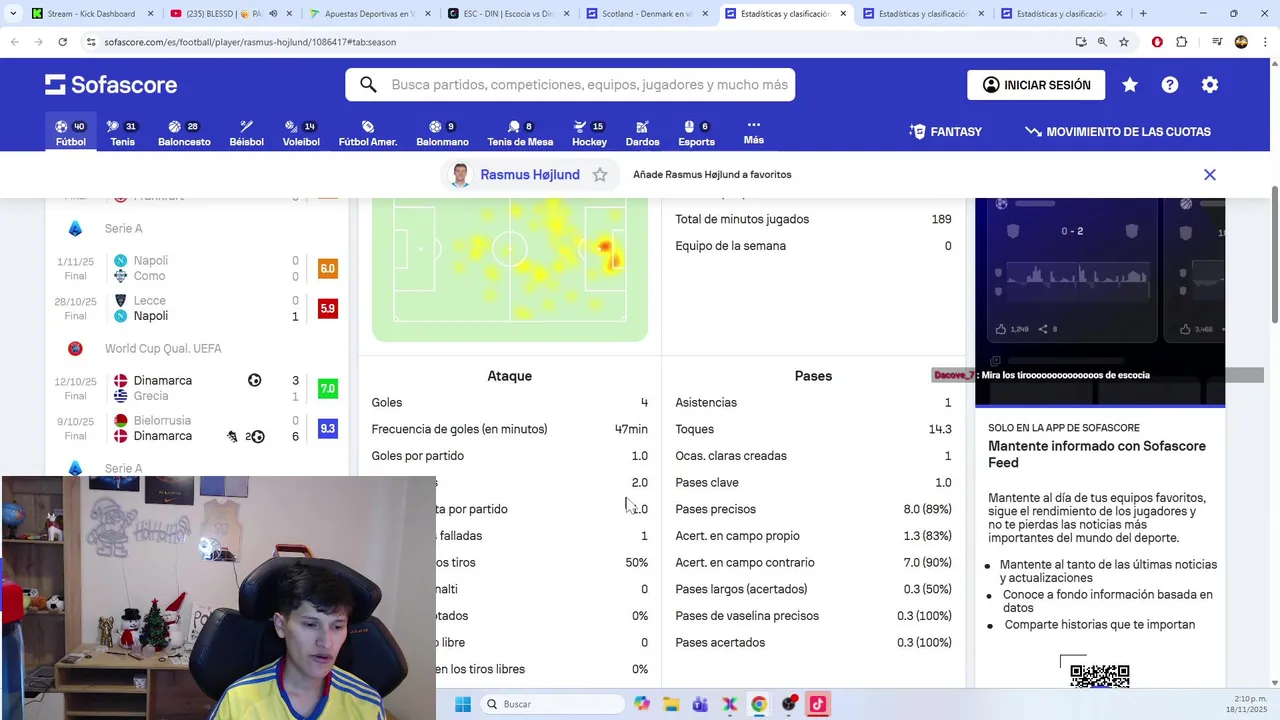Click the 9.3 blue rating badge
The height and width of the screenshot is (720, 1280).
pyautogui.click(x=327, y=429)
